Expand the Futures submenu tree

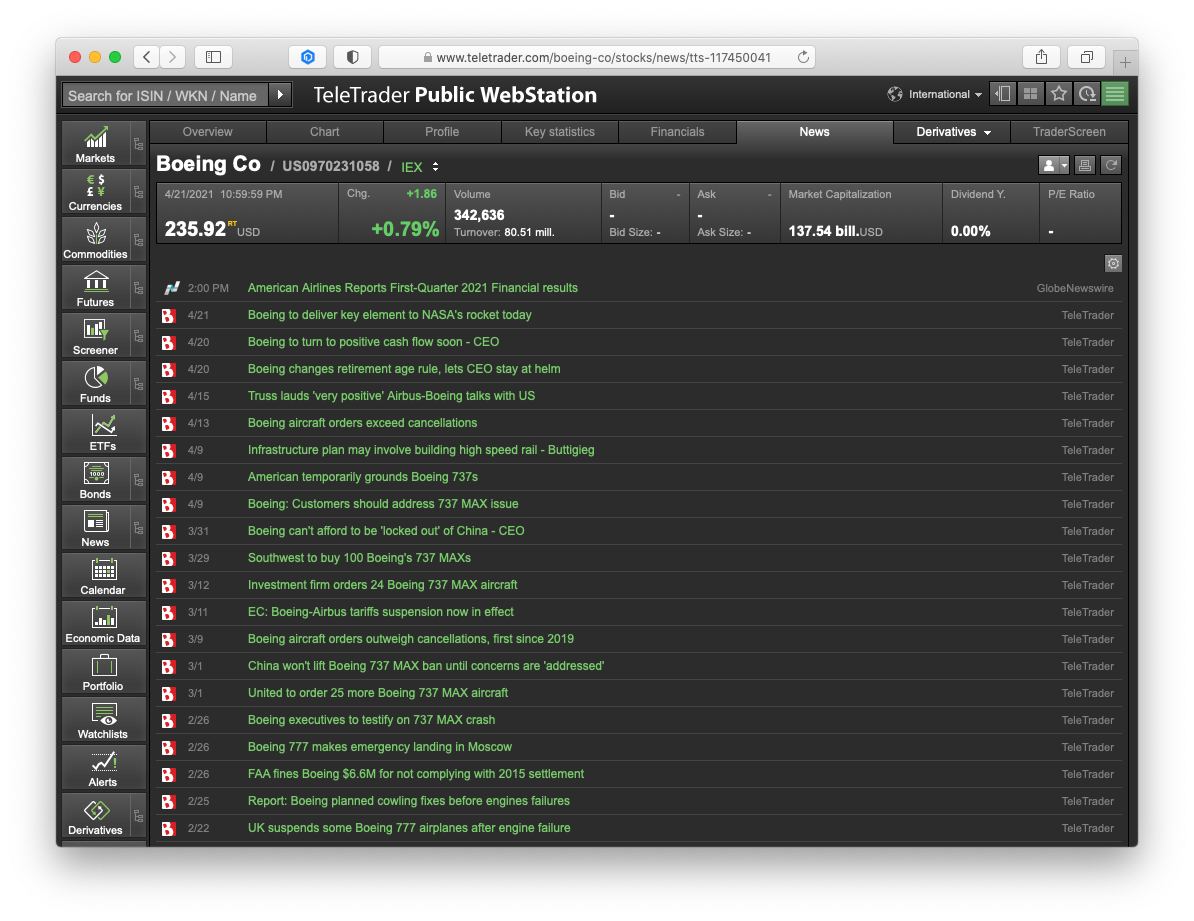(138, 288)
